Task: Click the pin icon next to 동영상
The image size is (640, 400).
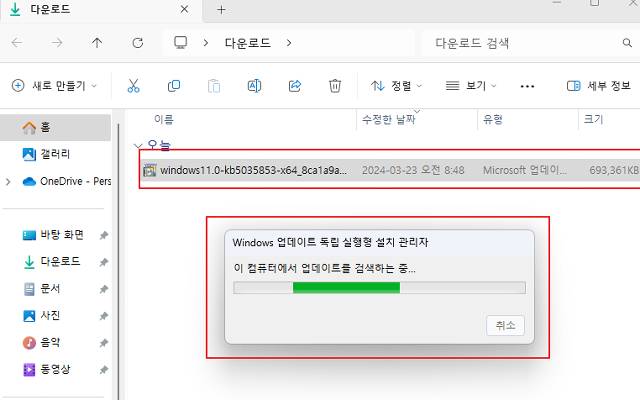Action: point(104,370)
